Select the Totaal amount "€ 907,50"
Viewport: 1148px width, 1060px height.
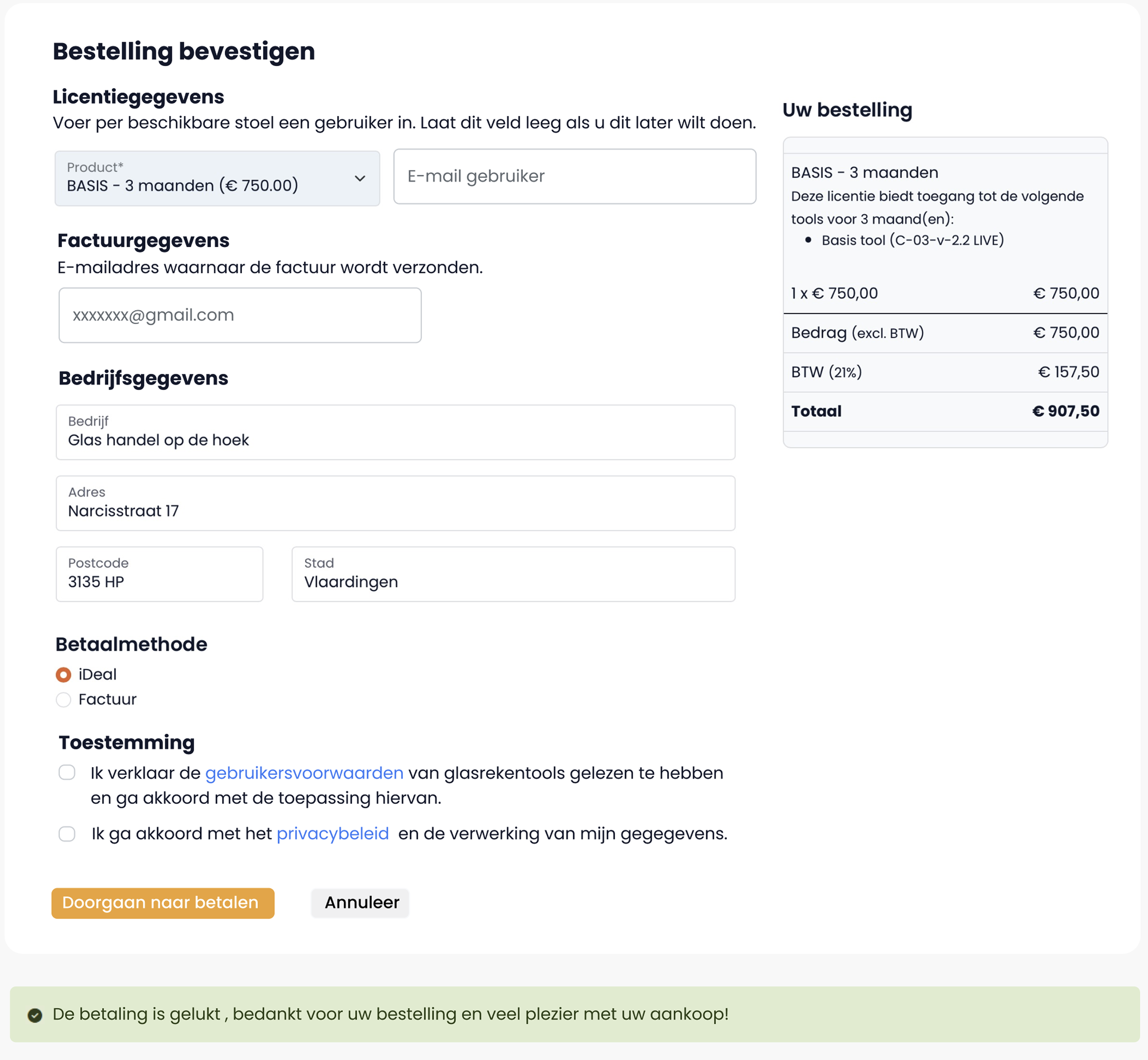pos(1065,411)
